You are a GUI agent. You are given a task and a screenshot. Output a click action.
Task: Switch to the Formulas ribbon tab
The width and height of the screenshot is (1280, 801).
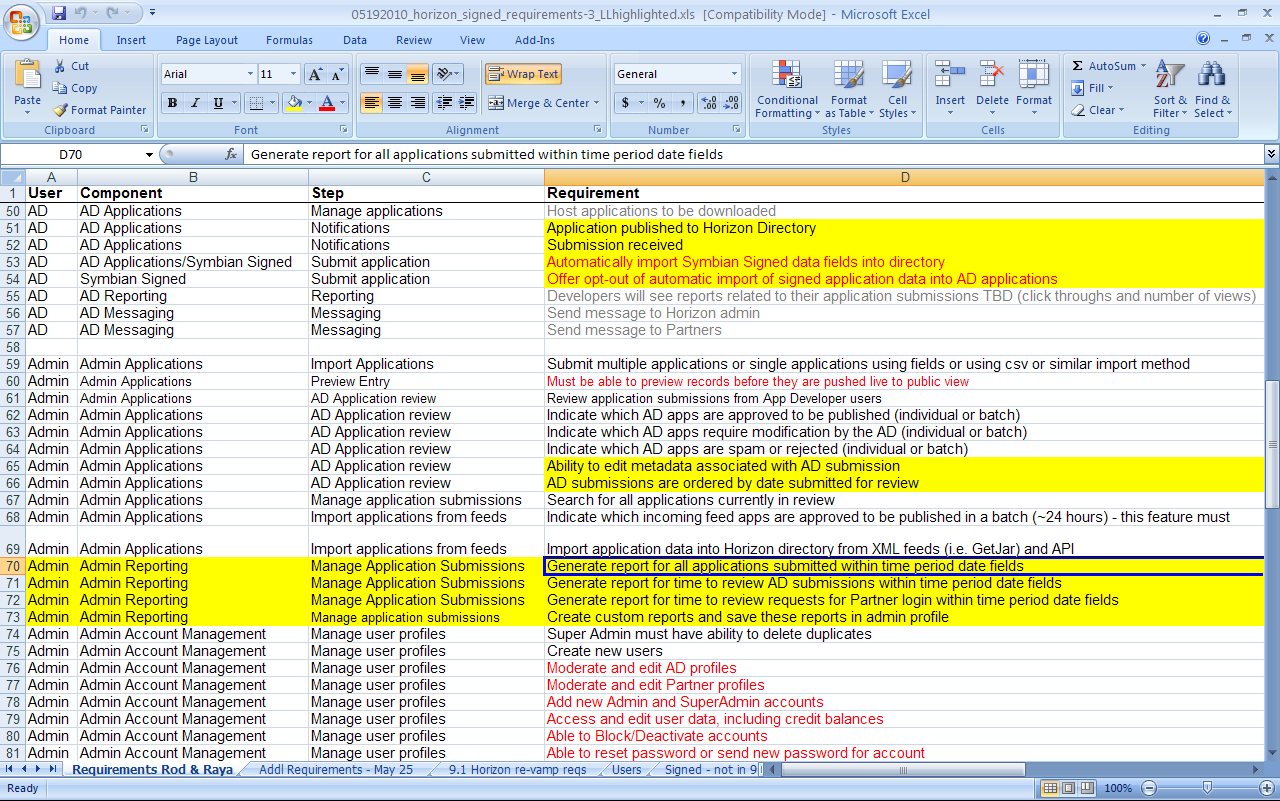click(x=289, y=40)
